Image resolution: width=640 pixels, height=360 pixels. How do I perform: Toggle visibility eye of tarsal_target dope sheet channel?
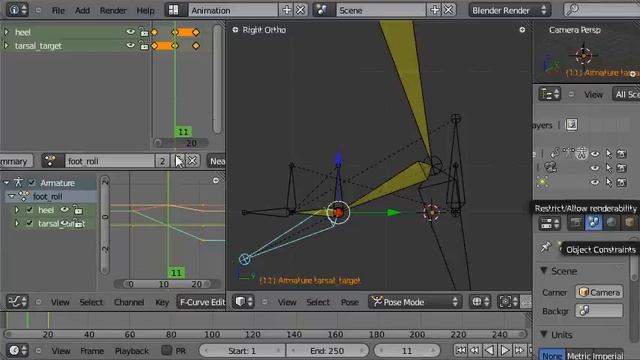pos(130,45)
